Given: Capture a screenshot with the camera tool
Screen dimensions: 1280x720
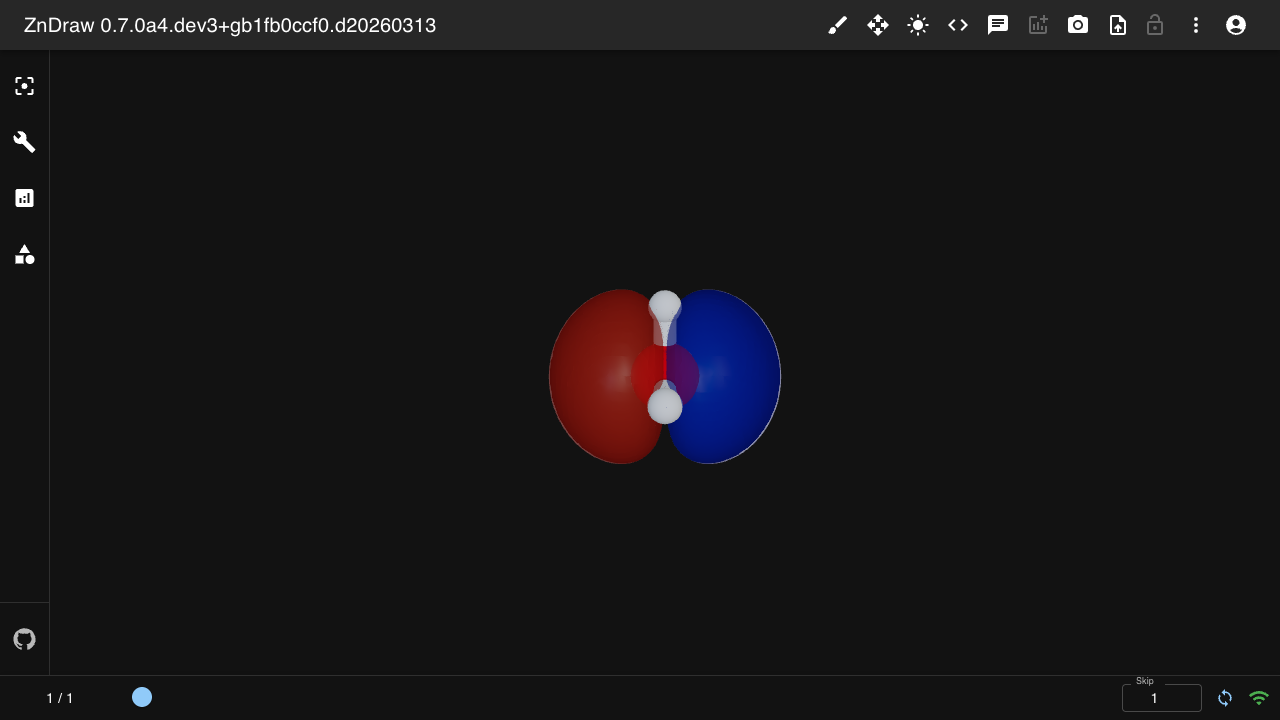Looking at the screenshot, I should click(x=1078, y=25).
